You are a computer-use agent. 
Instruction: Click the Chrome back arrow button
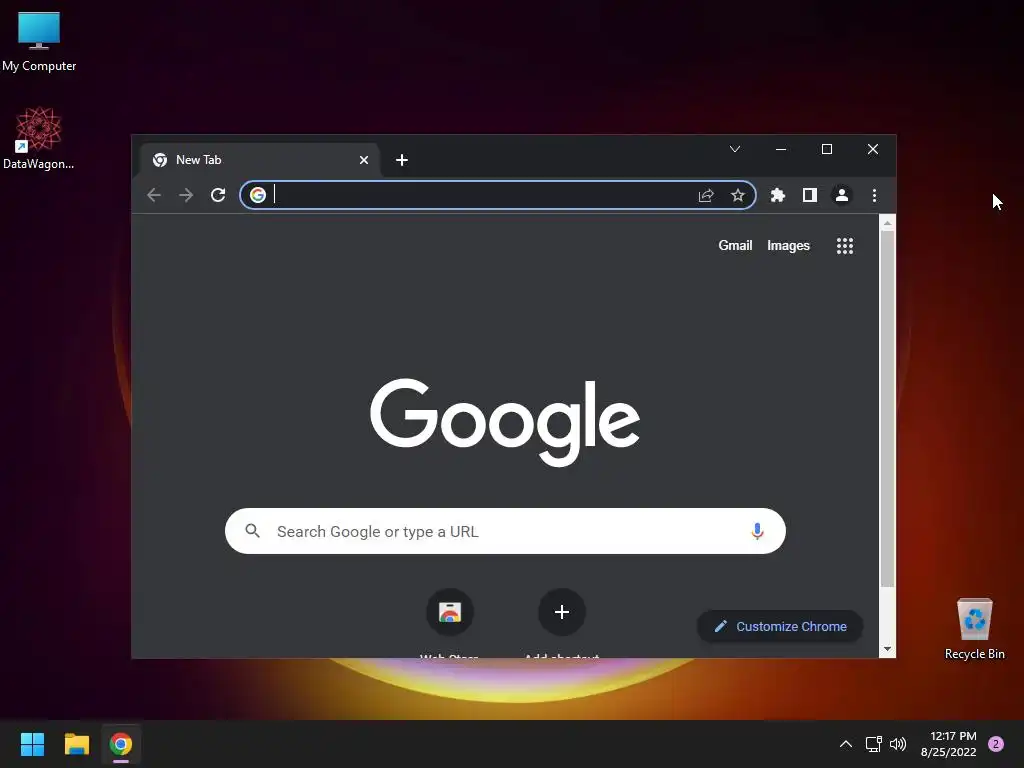pyautogui.click(x=154, y=195)
